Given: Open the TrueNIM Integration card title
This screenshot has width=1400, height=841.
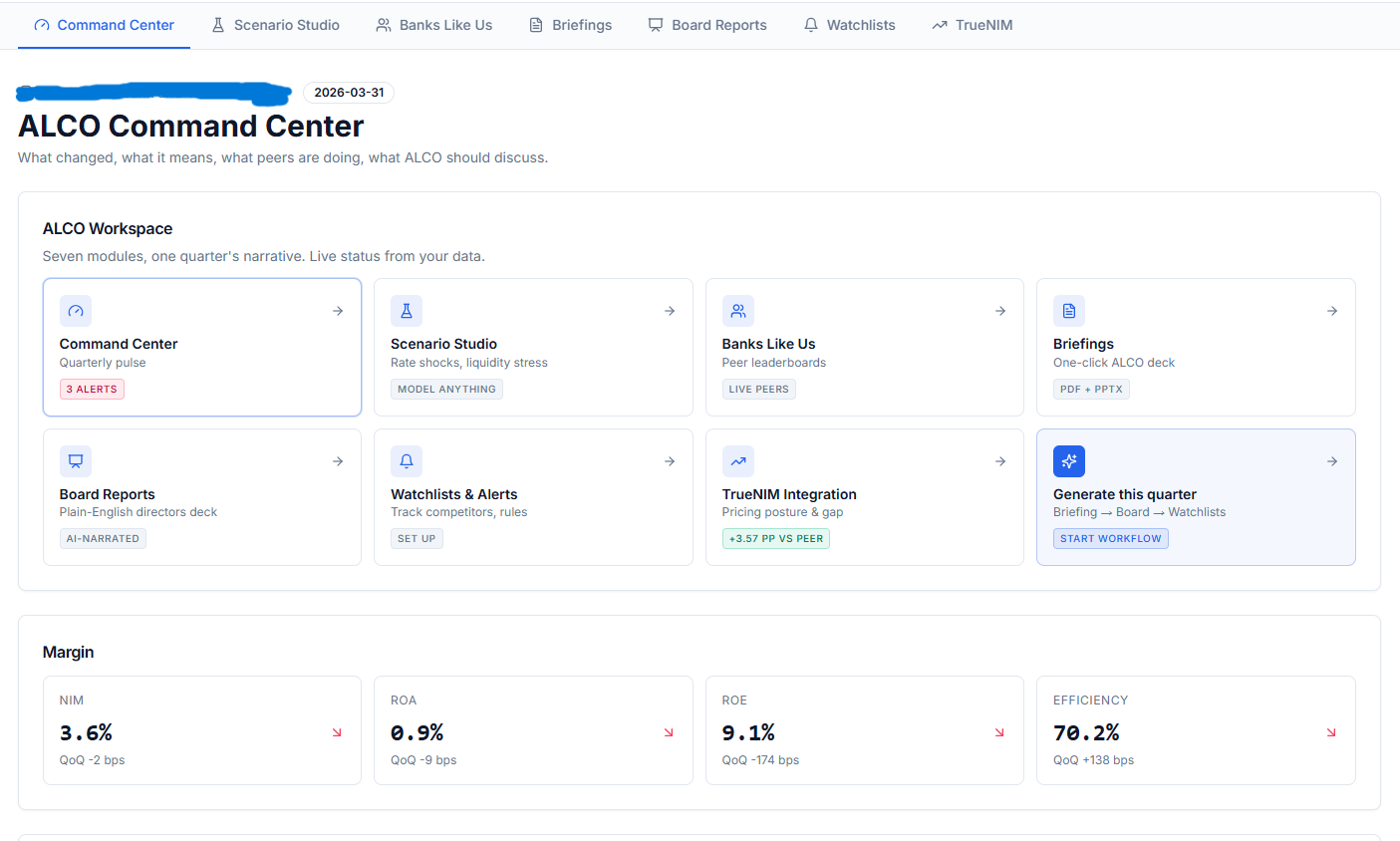Looking at the screenshot, I should click(x=789, y=494).
